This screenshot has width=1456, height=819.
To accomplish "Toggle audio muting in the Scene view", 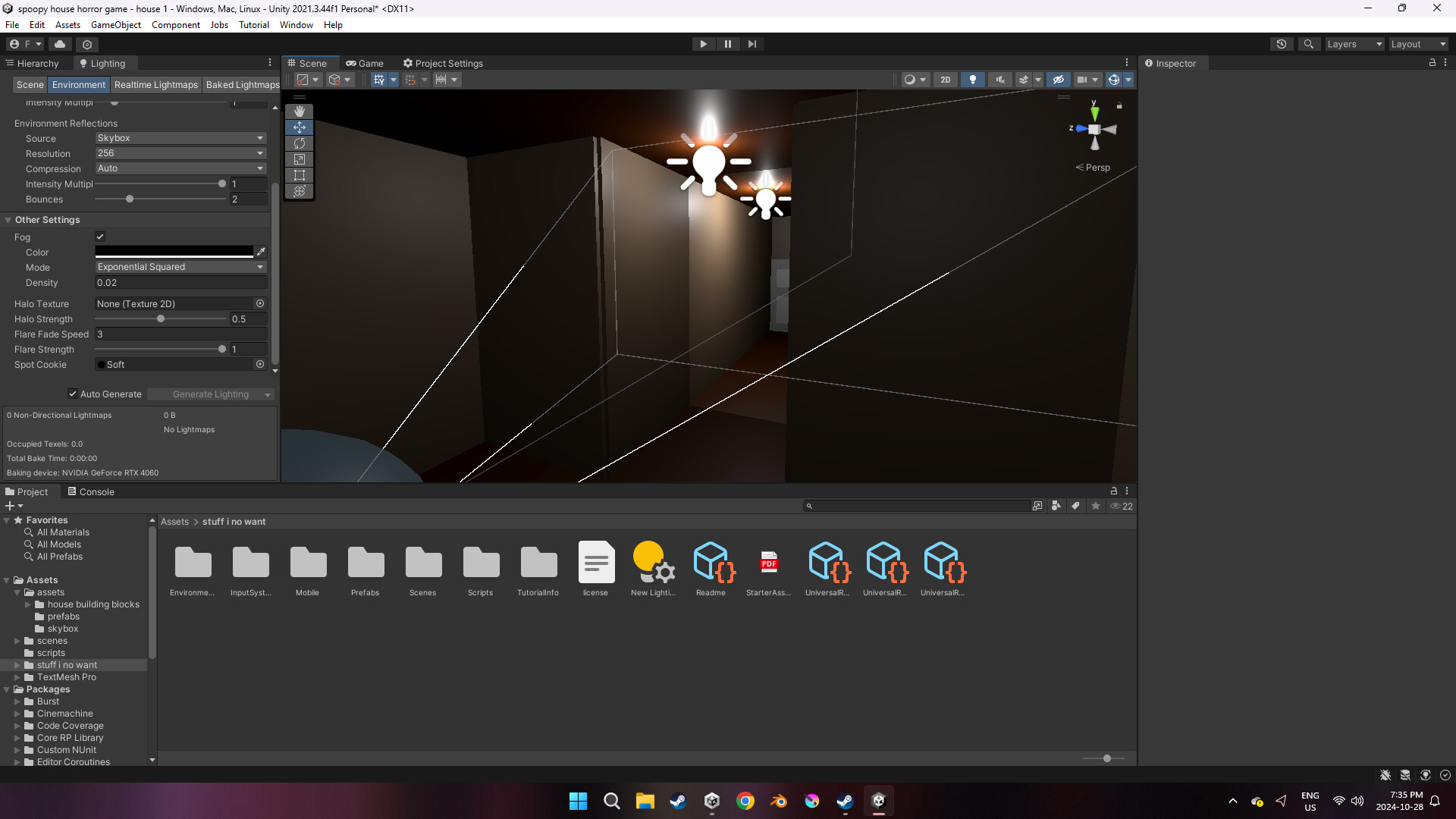I will pyautogui.click(x=1000, y=80).
